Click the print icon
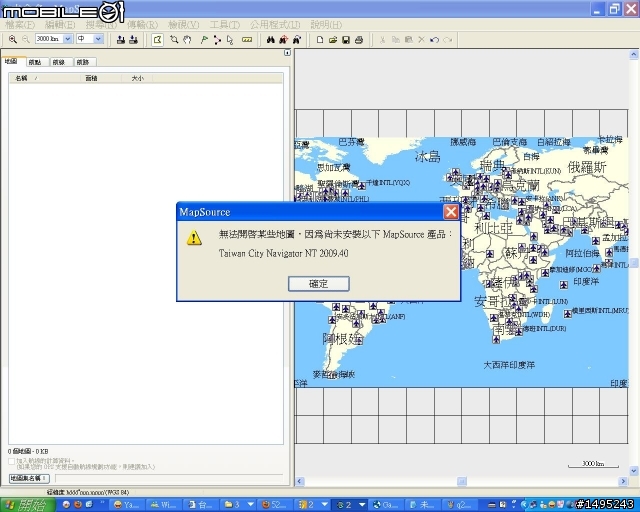 359,40
